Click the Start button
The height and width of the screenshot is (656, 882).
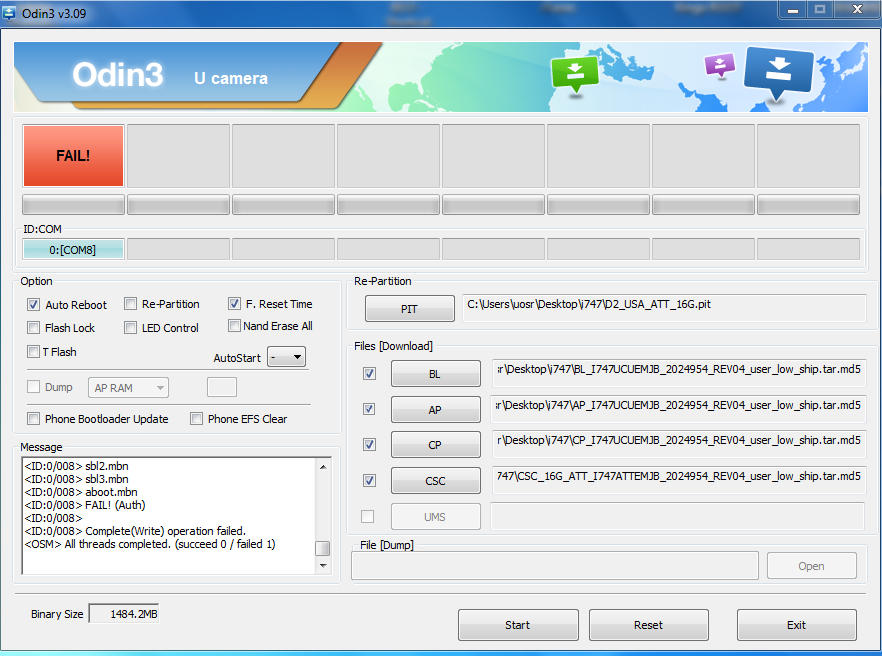tap(518, 624)
